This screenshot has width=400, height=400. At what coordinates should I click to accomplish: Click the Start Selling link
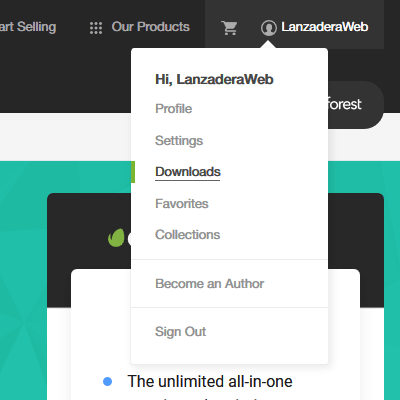pyautogui.click(x=28, y=27)
